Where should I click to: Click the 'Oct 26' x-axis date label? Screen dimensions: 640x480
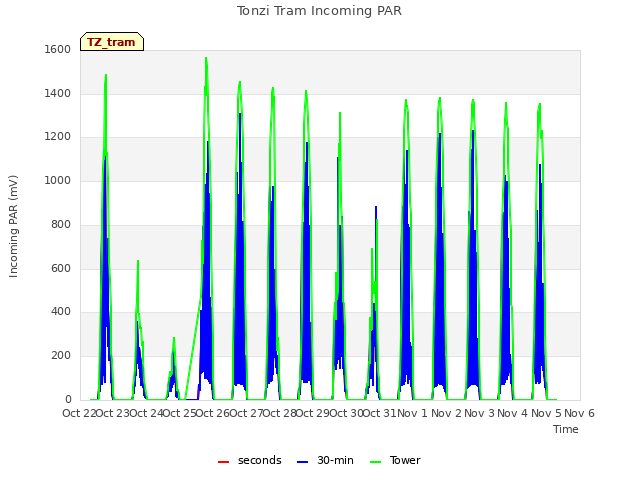click(213, 413)
